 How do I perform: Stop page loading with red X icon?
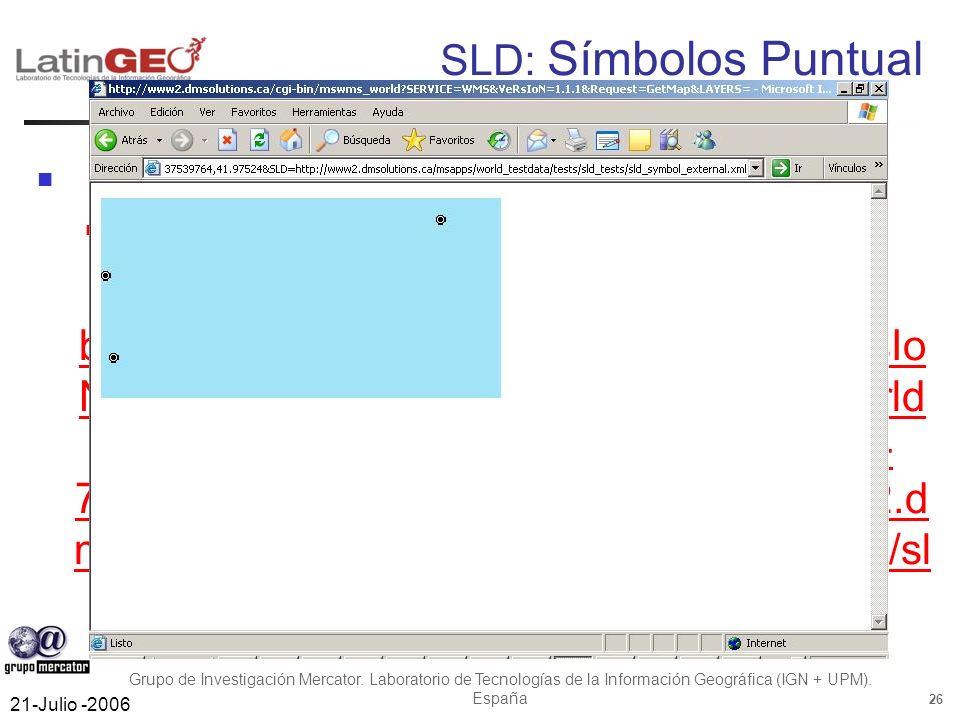click(227, 140)
